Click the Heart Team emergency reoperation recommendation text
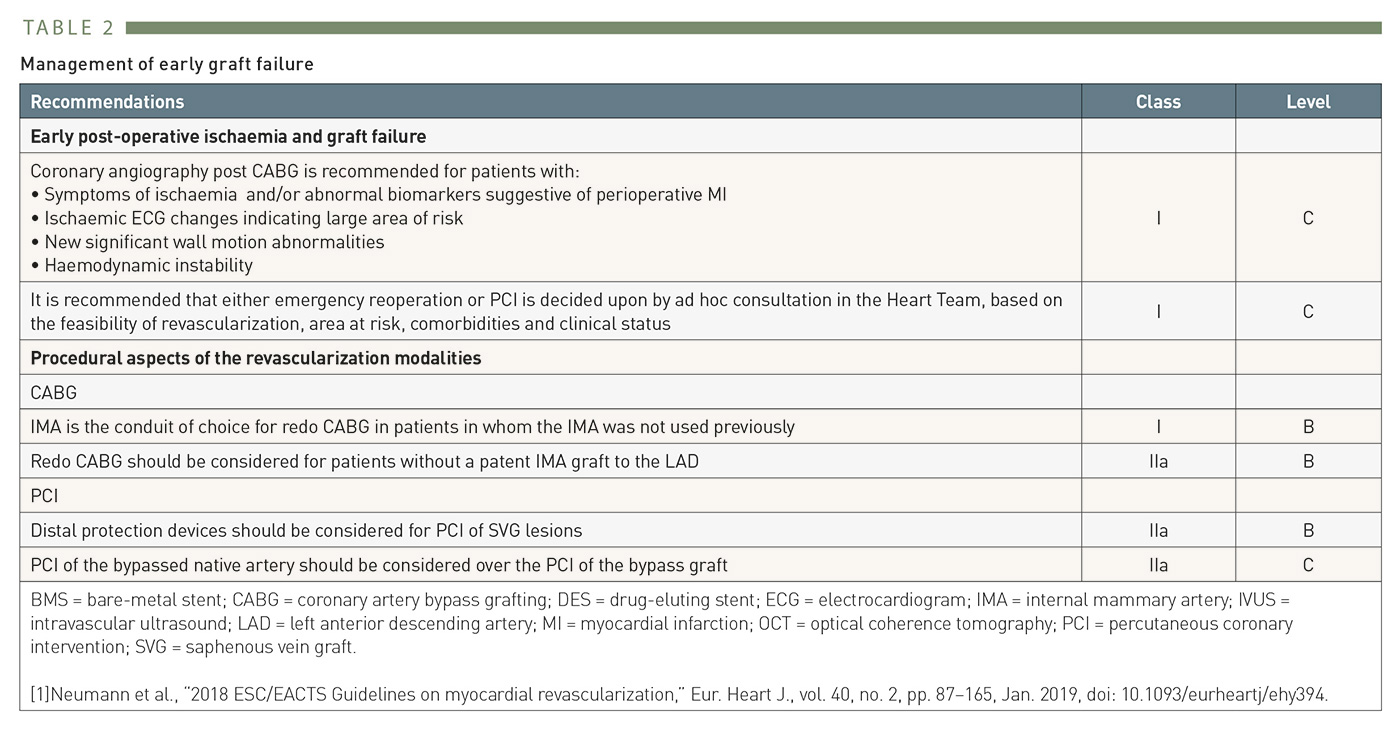The width and height of the screenshot is (1400, 729). tap(546, 311)
